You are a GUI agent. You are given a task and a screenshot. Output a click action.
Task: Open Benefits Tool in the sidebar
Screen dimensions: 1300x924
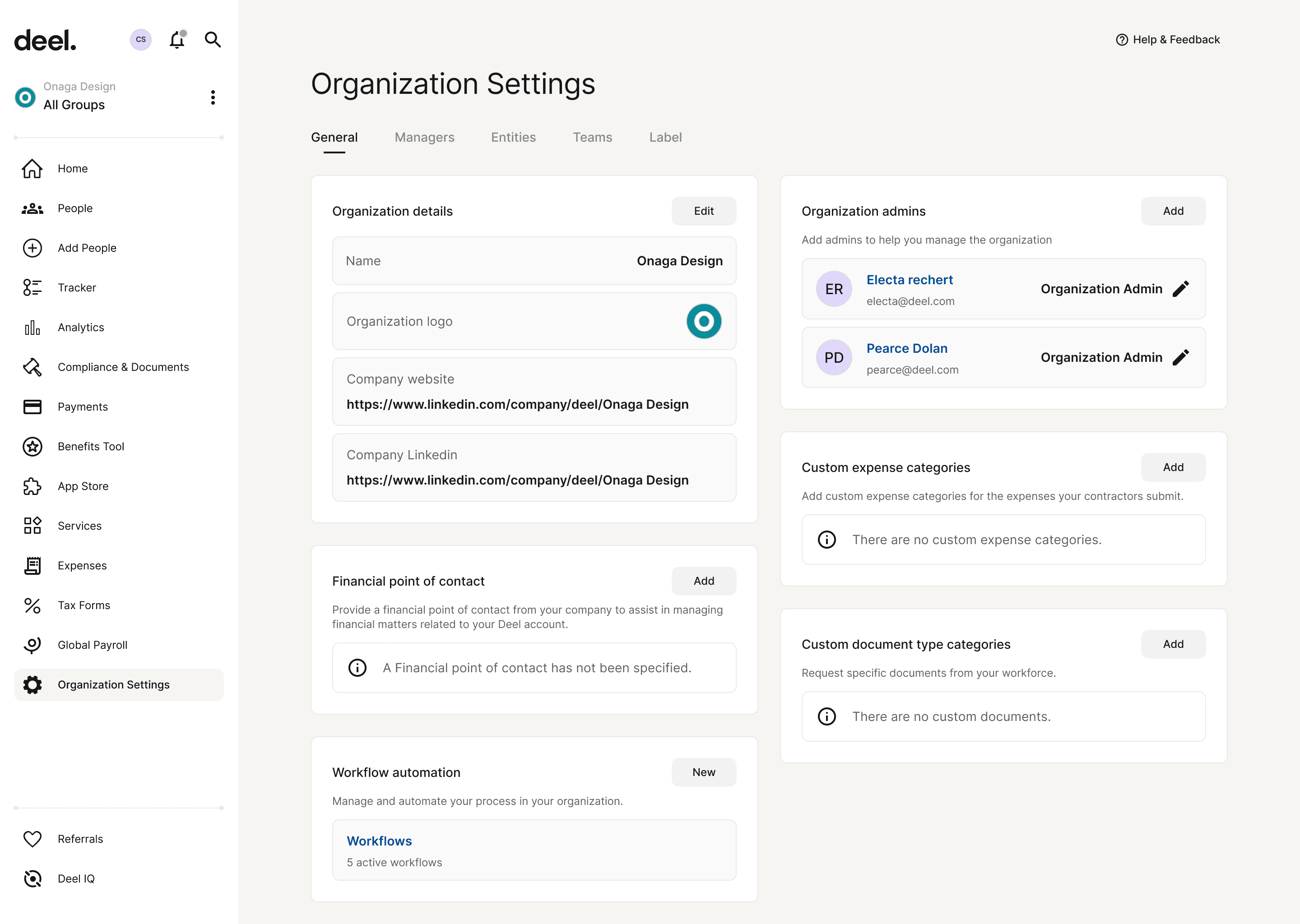(x=119, y=447)
